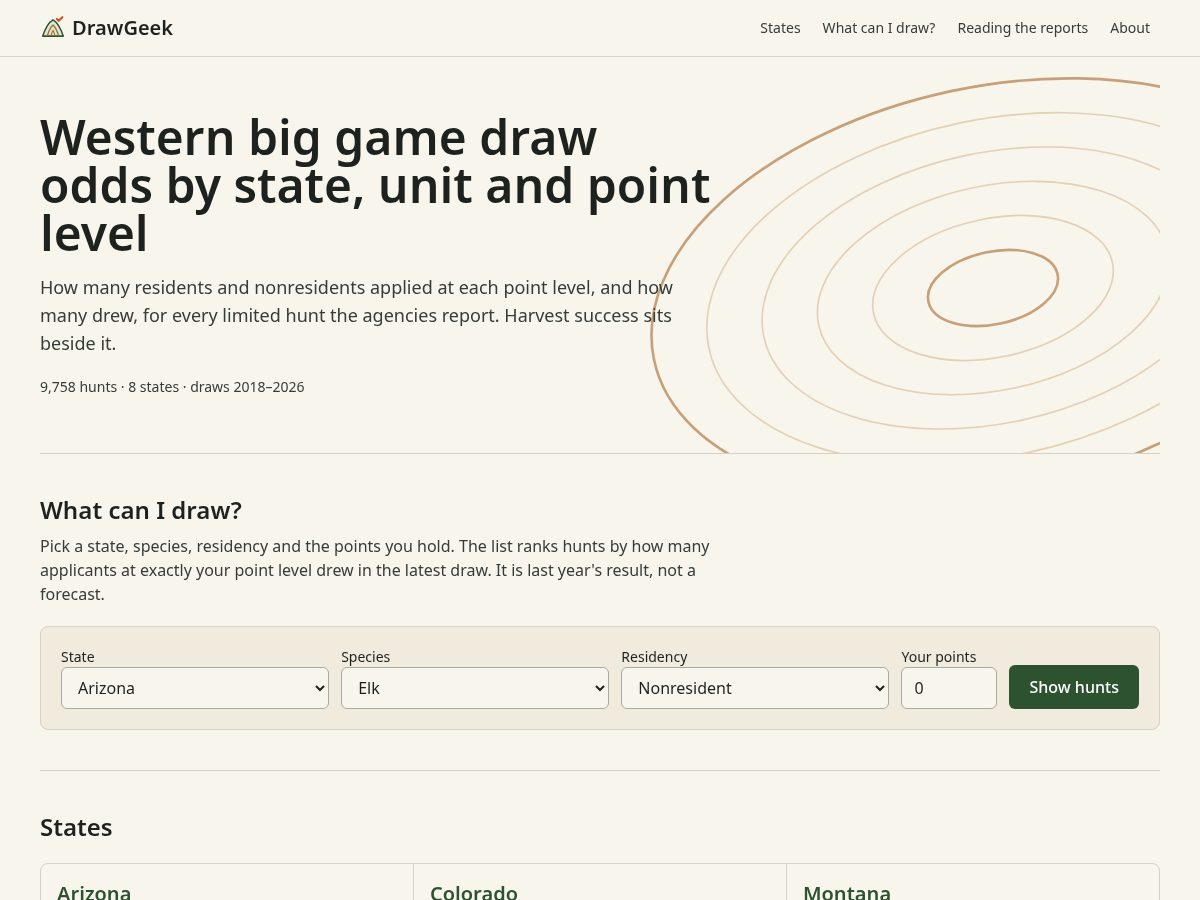The height and width of the screenshot is (900, 1200).
Task: Click the 'Pick a state, species, residency' description
Action: pos(375,570)
